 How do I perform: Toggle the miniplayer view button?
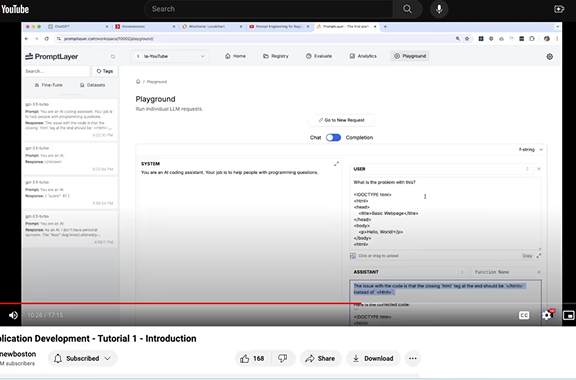(x=569, y=315)
